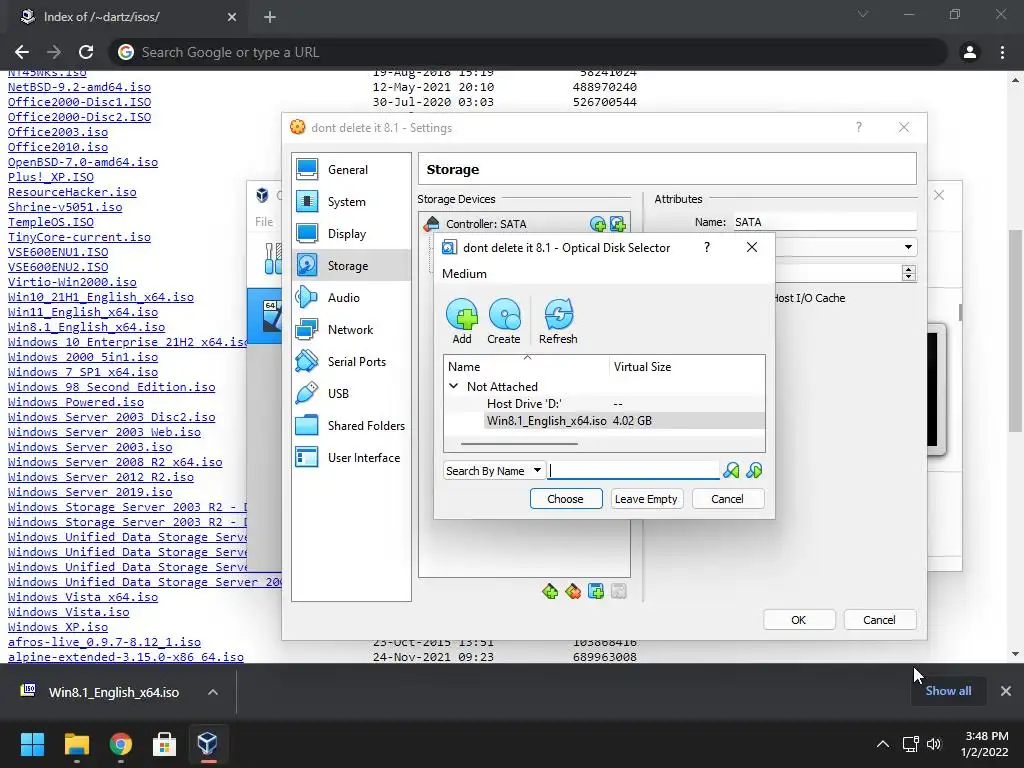Click the browser page vertical scrollbar
The image size is (1024, 768).
[x=1015, y=330]
